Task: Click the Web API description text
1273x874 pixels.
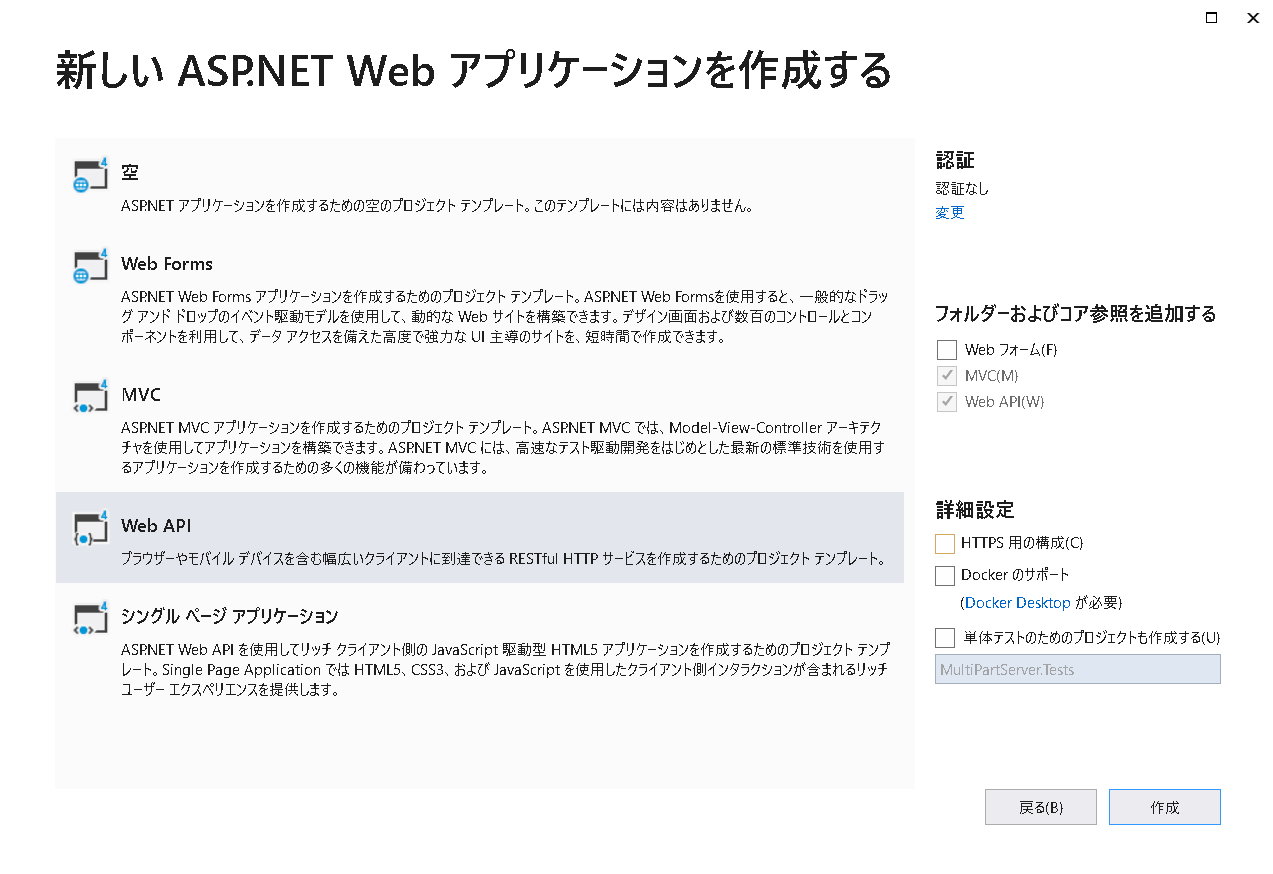Action: click(x=503, y=559)
